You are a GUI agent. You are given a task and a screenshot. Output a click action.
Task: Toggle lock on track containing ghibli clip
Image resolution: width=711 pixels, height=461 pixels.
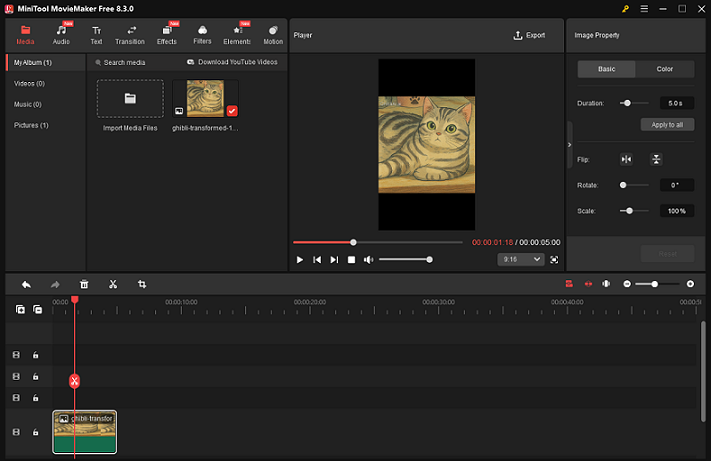[35, 432]
